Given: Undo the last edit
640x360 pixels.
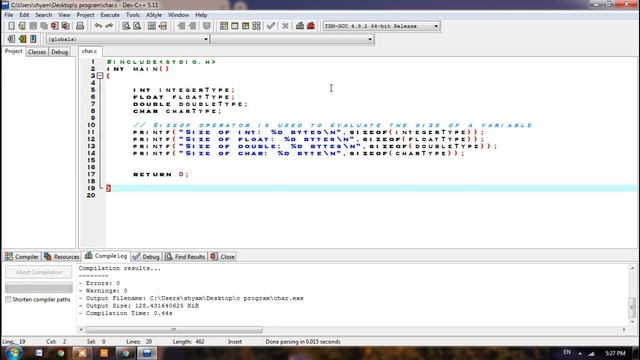Looking at the screenshot, I should tap(98, 26).
